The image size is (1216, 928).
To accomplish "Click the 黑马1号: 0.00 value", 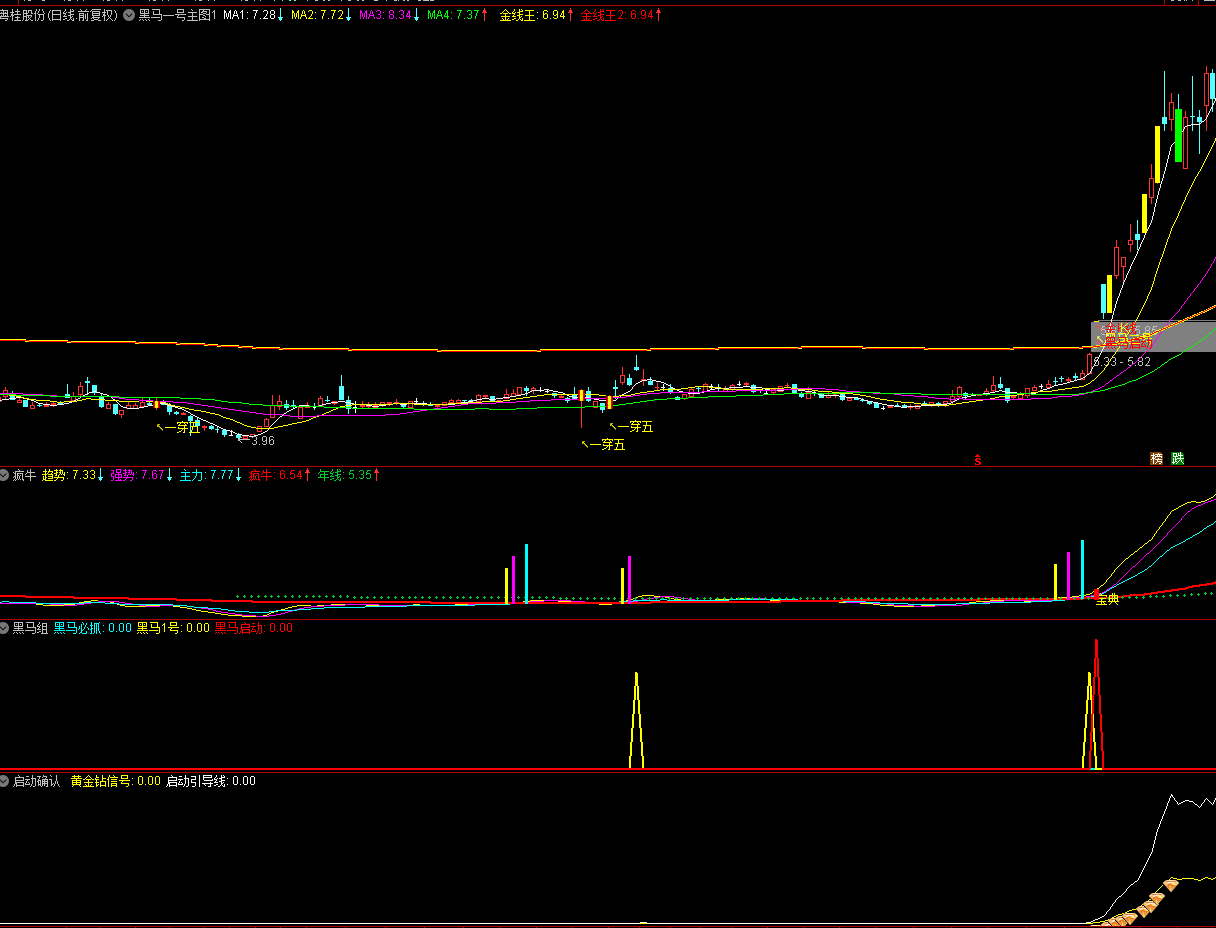I will tap(173, 629).
